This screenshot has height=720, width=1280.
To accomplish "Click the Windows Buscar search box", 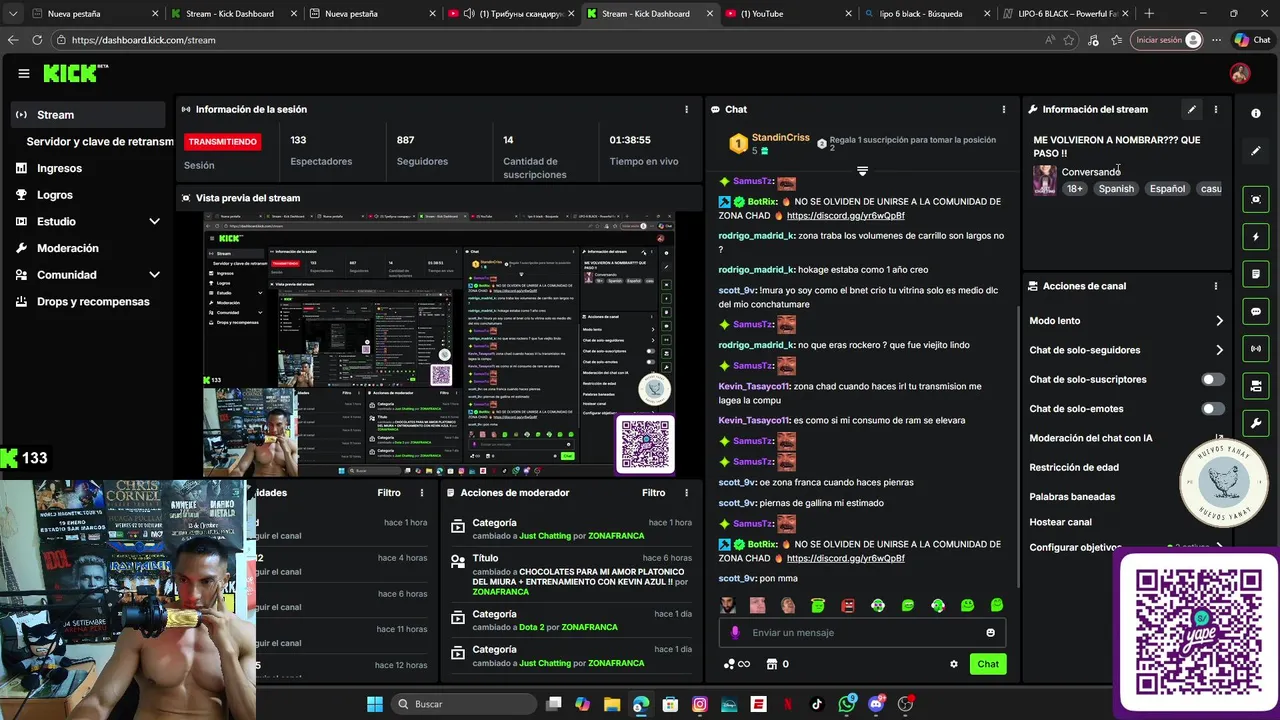I will (464, 704).
